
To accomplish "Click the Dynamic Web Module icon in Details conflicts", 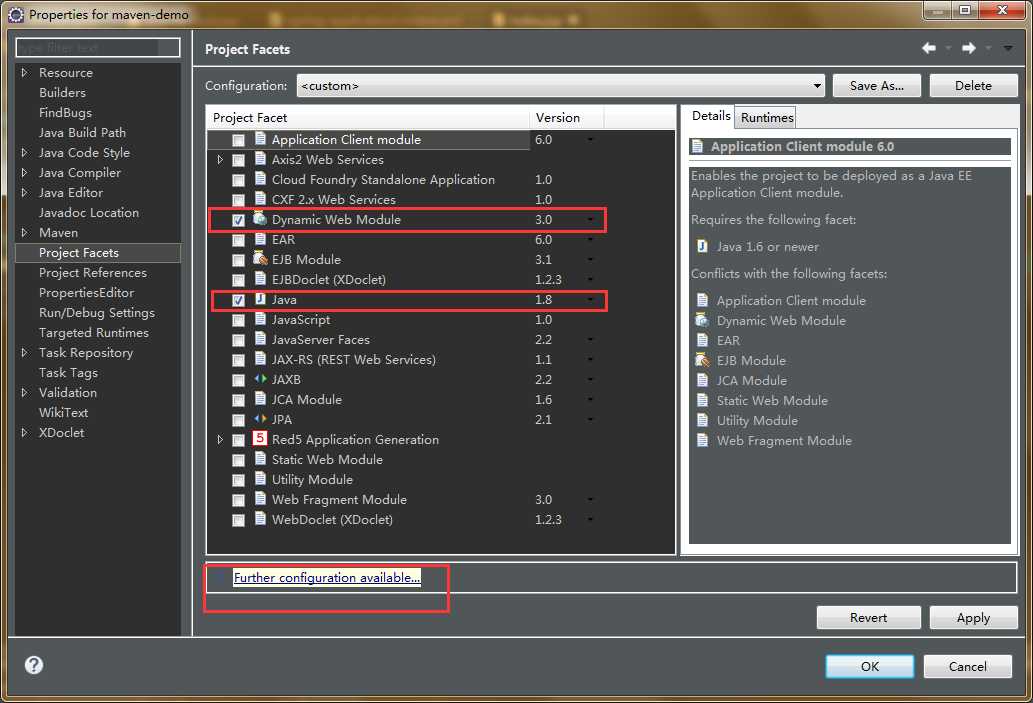I will point(702,320).
